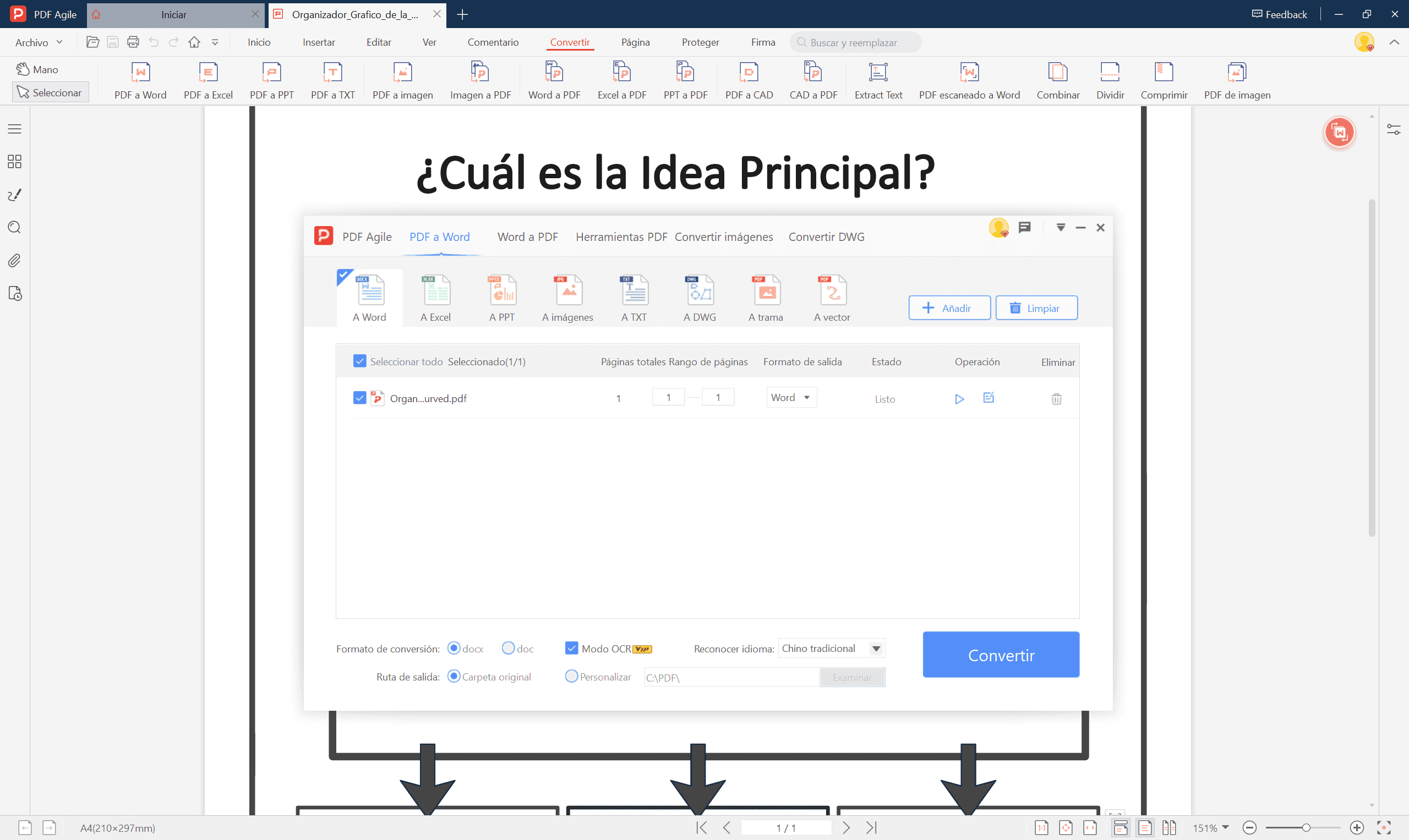Image resolution: width=1409 pixels, height=840 pixels.
Task: Select the Comprimir tool
Action: (1164, 79)
